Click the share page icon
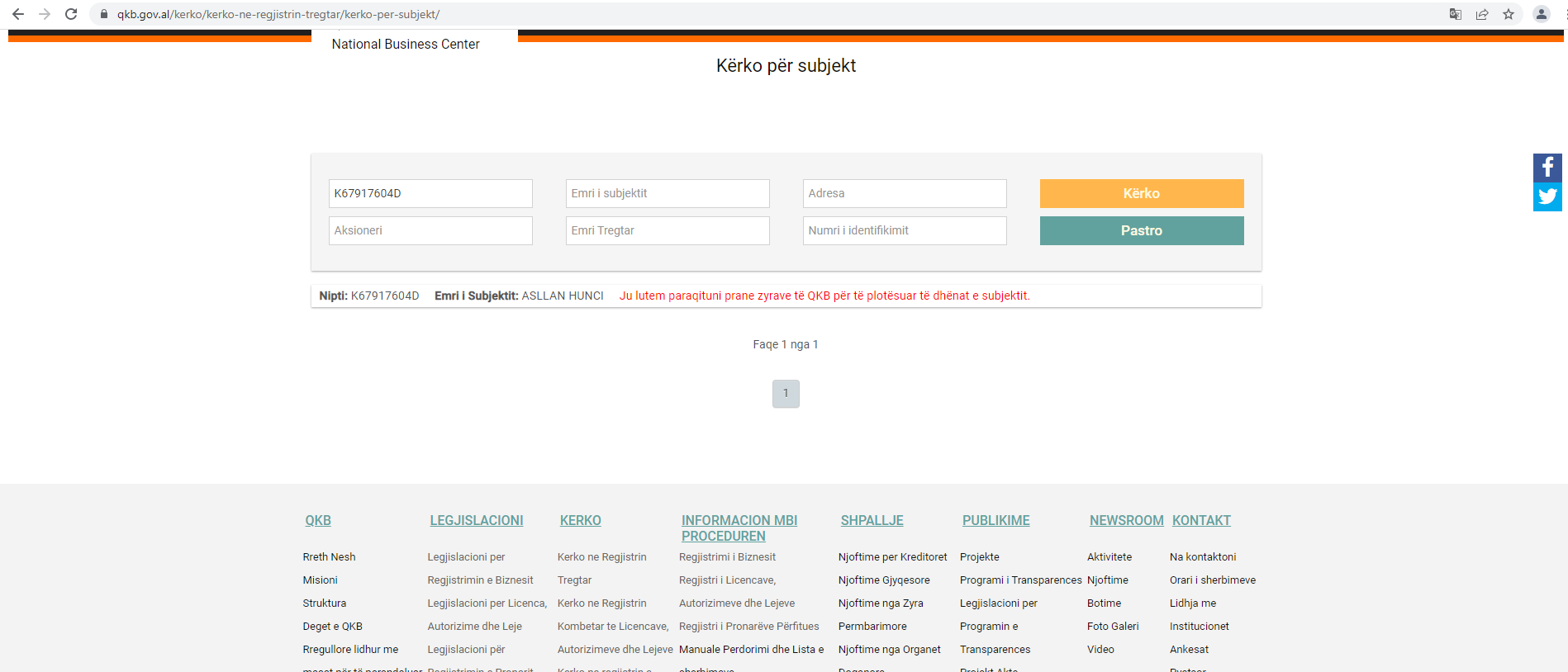The height and width of the screenshot is (672, 1568). click(1482, 14)
